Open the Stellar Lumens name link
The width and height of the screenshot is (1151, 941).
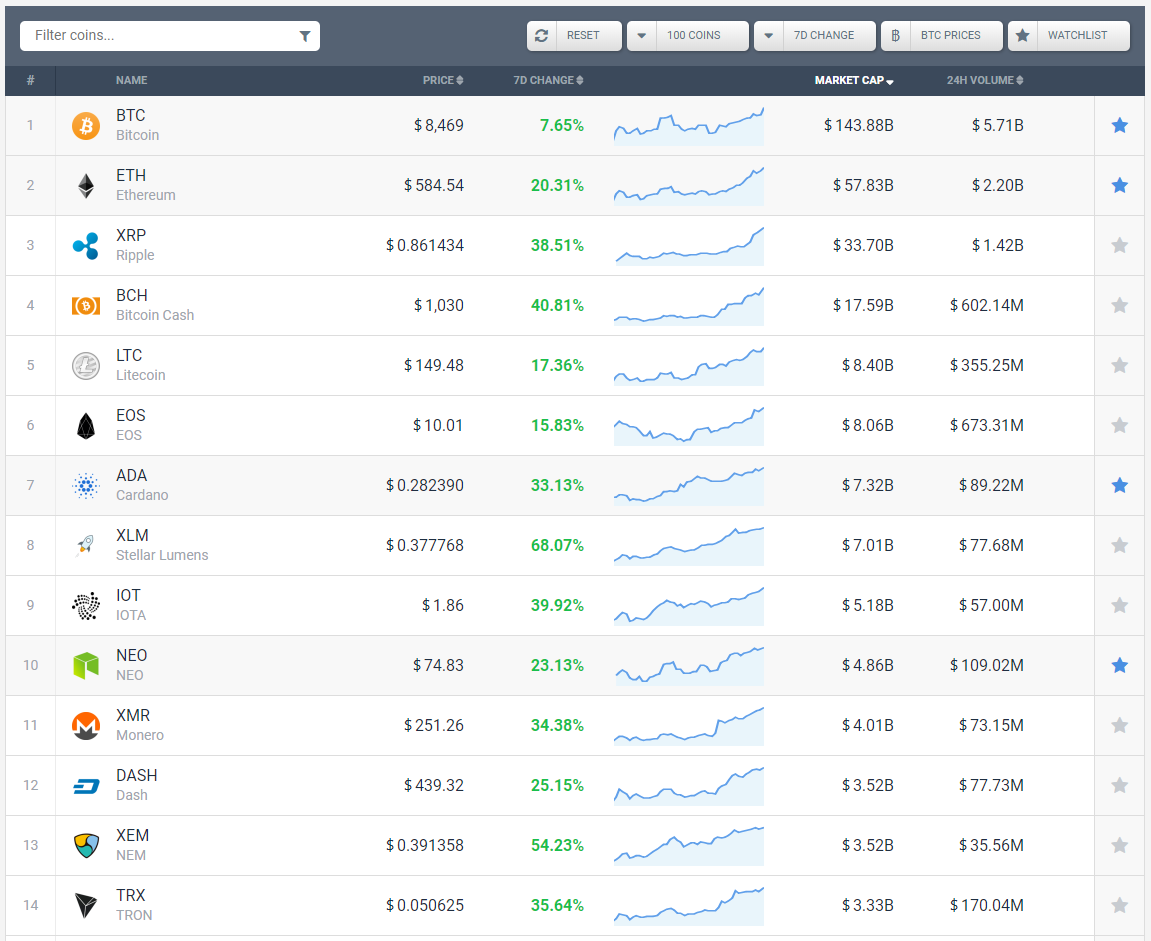click(161, 556)
